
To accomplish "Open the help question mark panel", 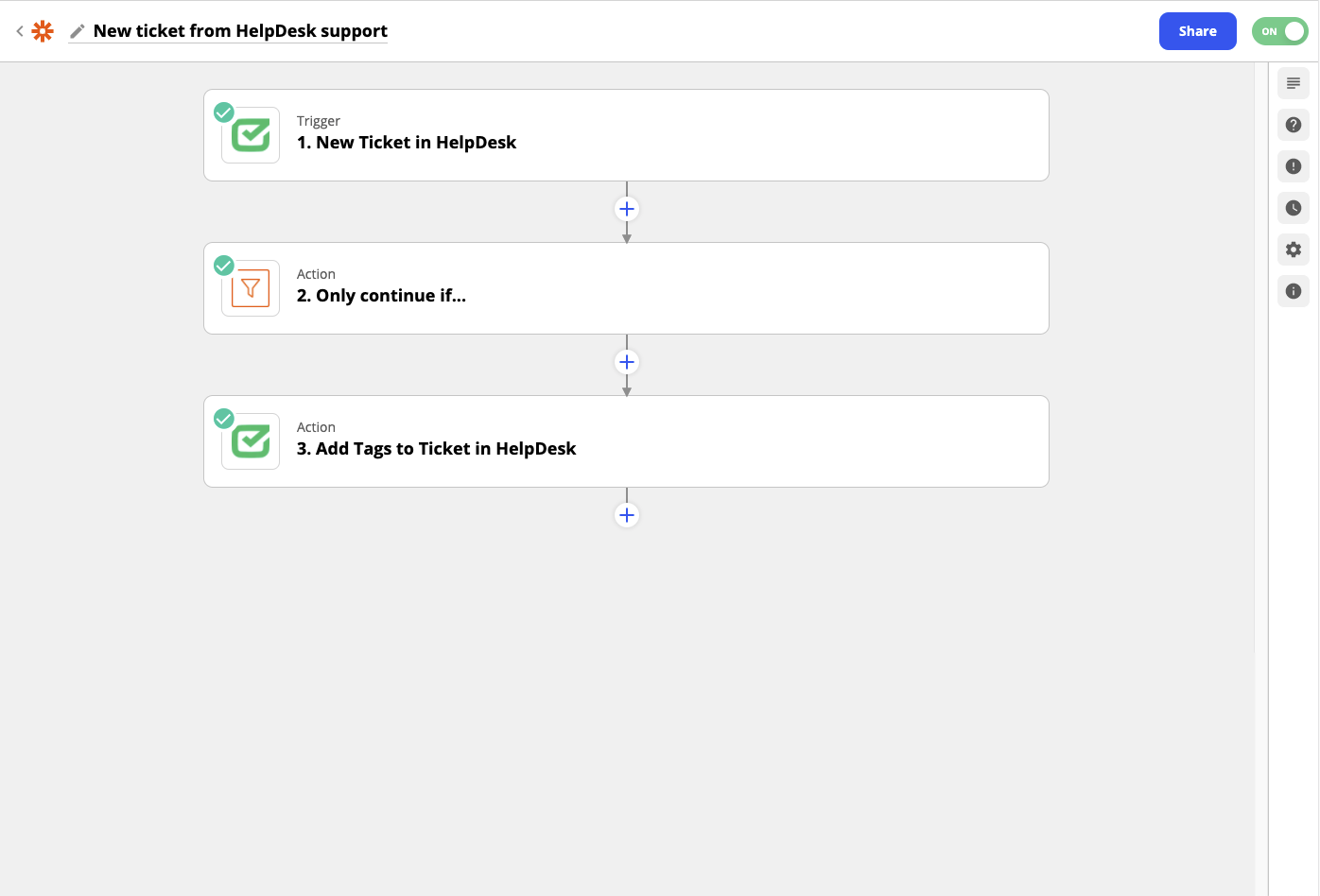I will [1294, 125].
